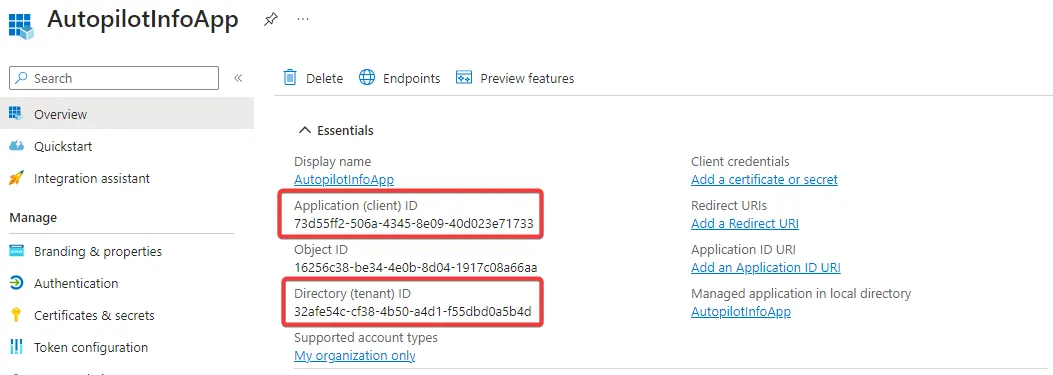Screen dimensions: 1053x375
Task: Click the Supported account types label
Action: [366, 337]
